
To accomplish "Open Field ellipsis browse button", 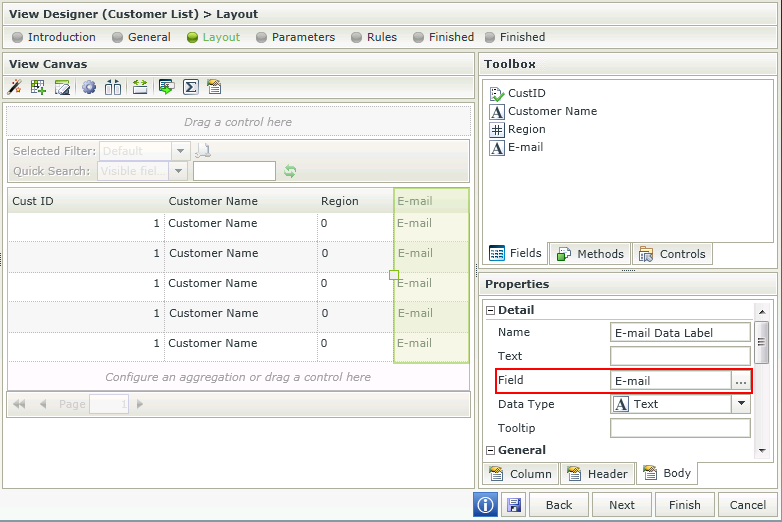I will coord(741,381).
